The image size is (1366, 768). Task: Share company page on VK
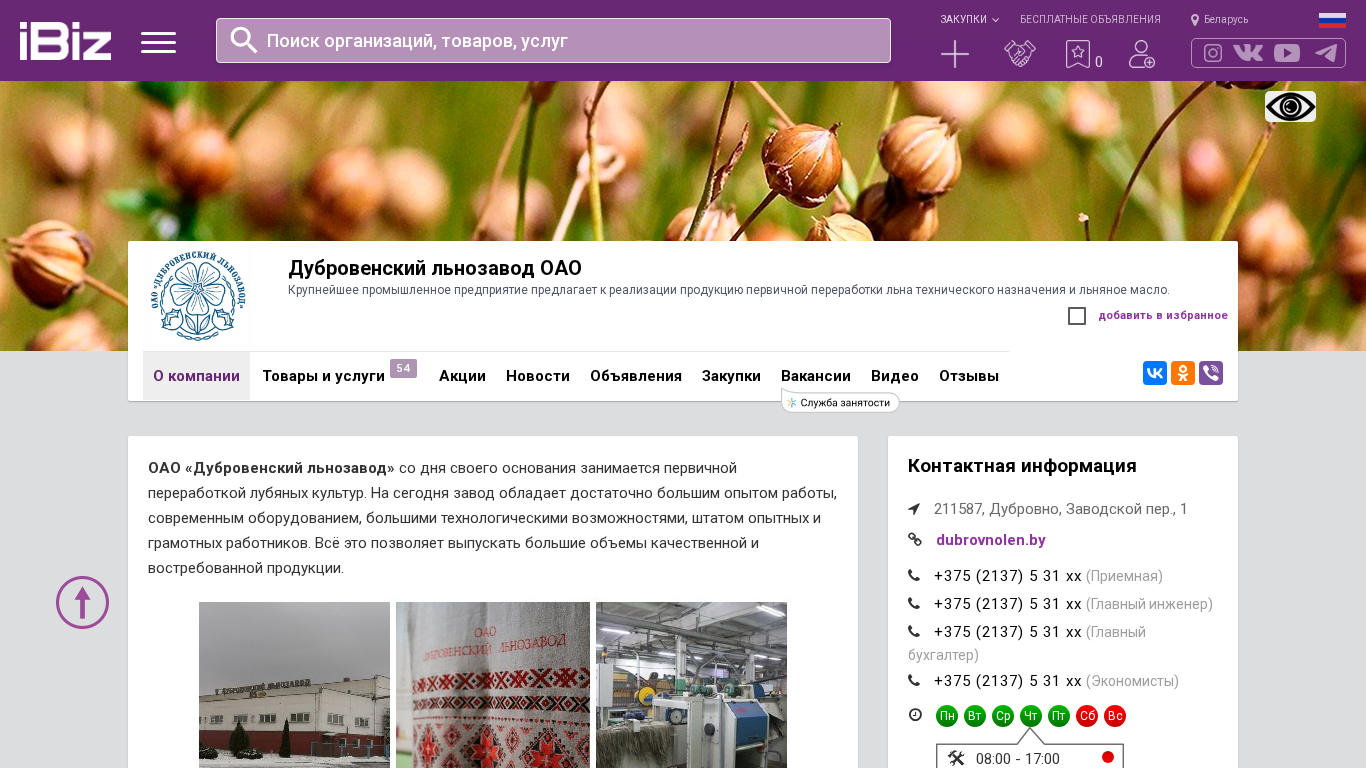click(1155, 373)
